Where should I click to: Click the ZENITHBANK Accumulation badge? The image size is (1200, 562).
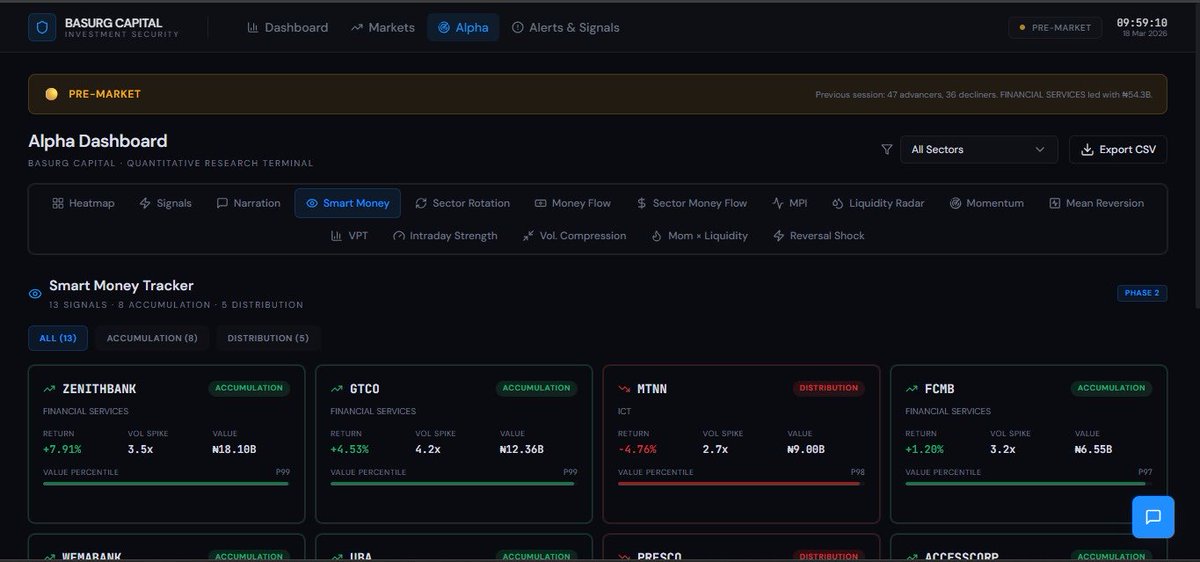pyautogui.click(x=249, y=388)
